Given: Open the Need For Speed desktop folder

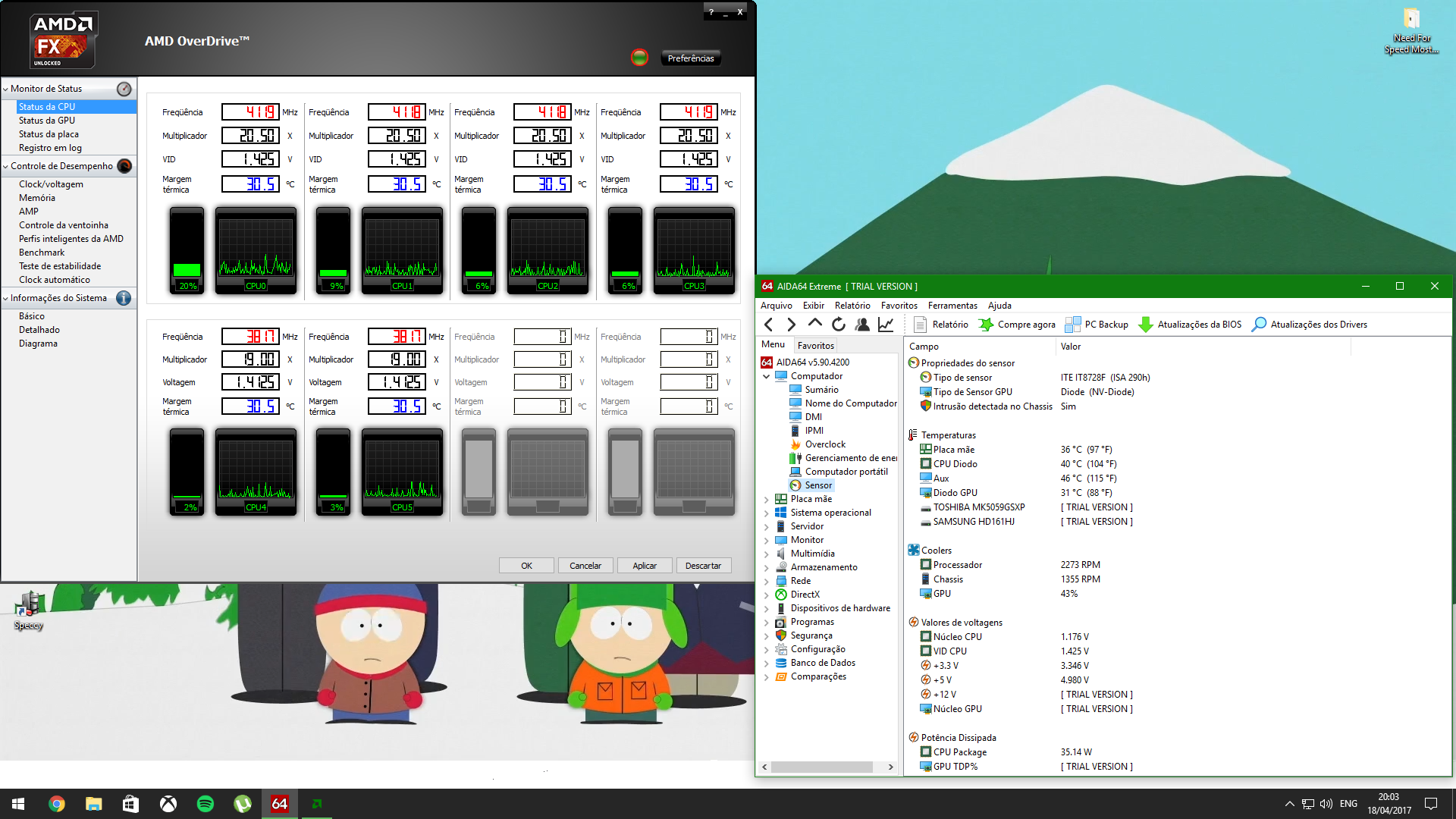Looking at the screenshot, I should 1411,31.
